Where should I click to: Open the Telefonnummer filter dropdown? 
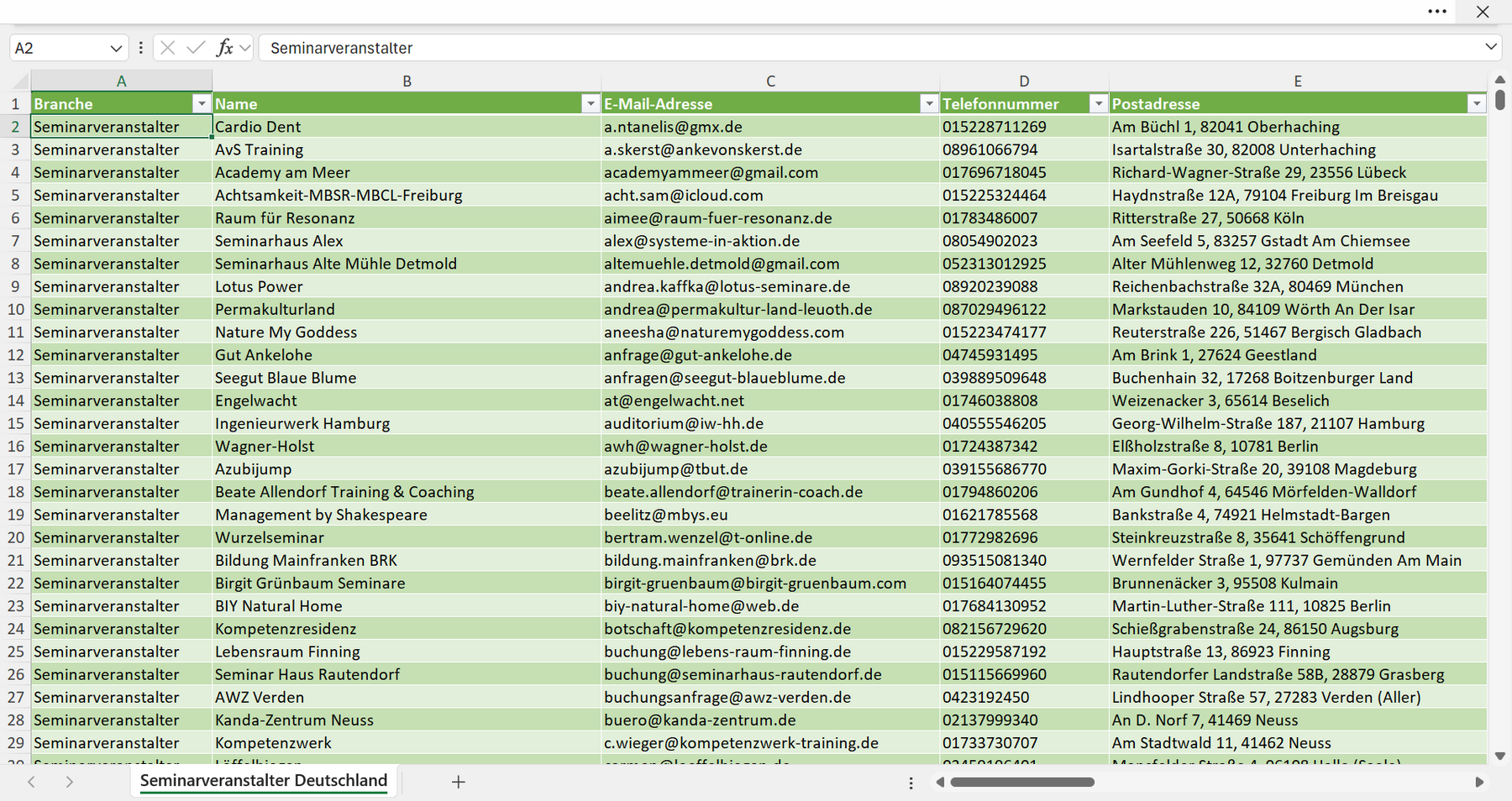pyautogui.click(x=1098, y=104)
